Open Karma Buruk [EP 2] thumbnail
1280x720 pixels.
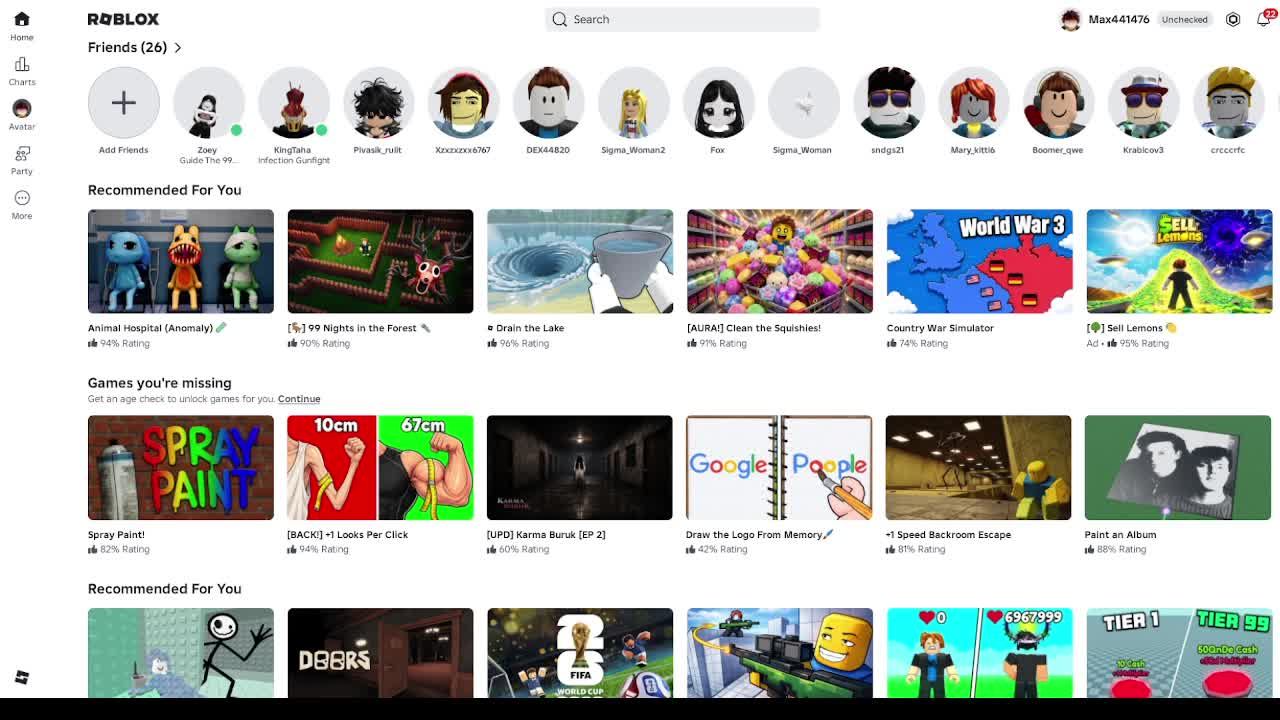pos(580,467)
